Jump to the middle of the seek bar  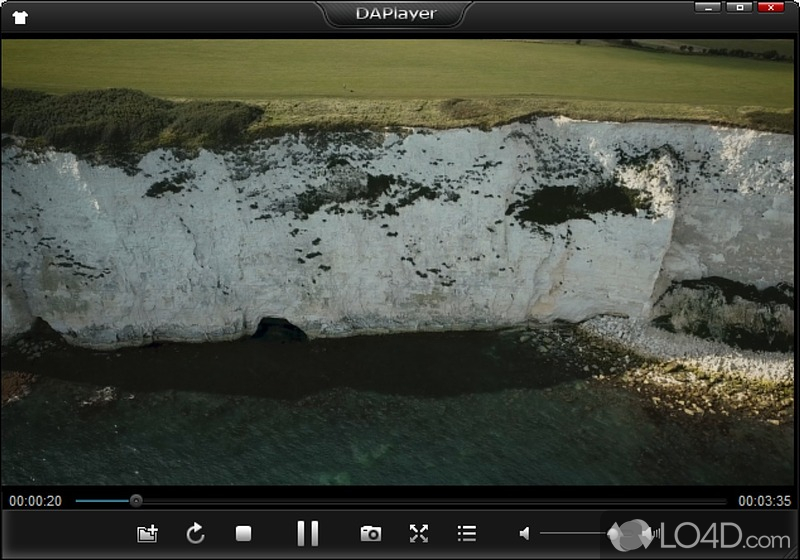point(400,501)
